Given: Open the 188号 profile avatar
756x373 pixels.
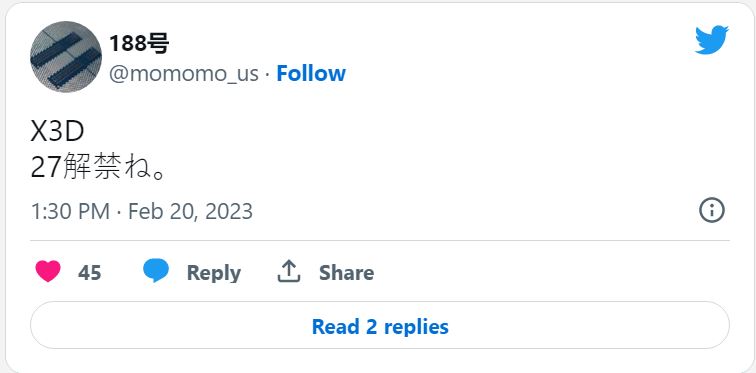Looking at the screenshot, I should click(x=66, y=56).
